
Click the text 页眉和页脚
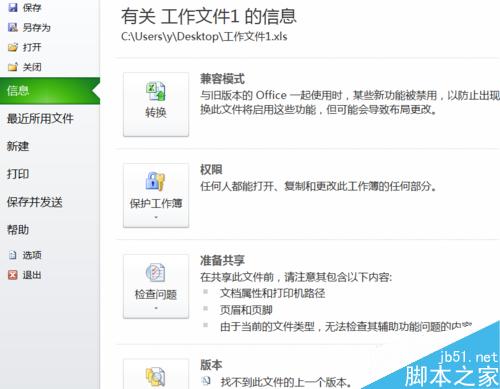pyautogui.click(x=246, y=310)
